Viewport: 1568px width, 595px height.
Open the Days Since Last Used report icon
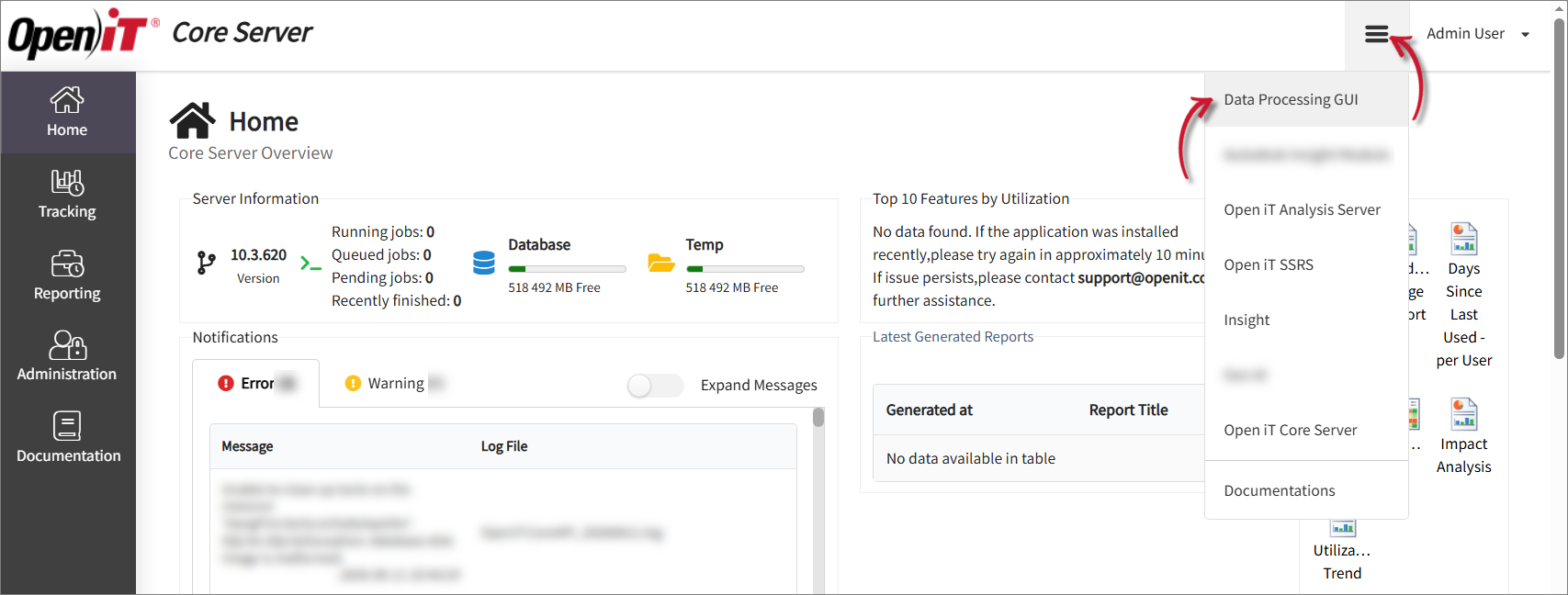point(1463,239)
